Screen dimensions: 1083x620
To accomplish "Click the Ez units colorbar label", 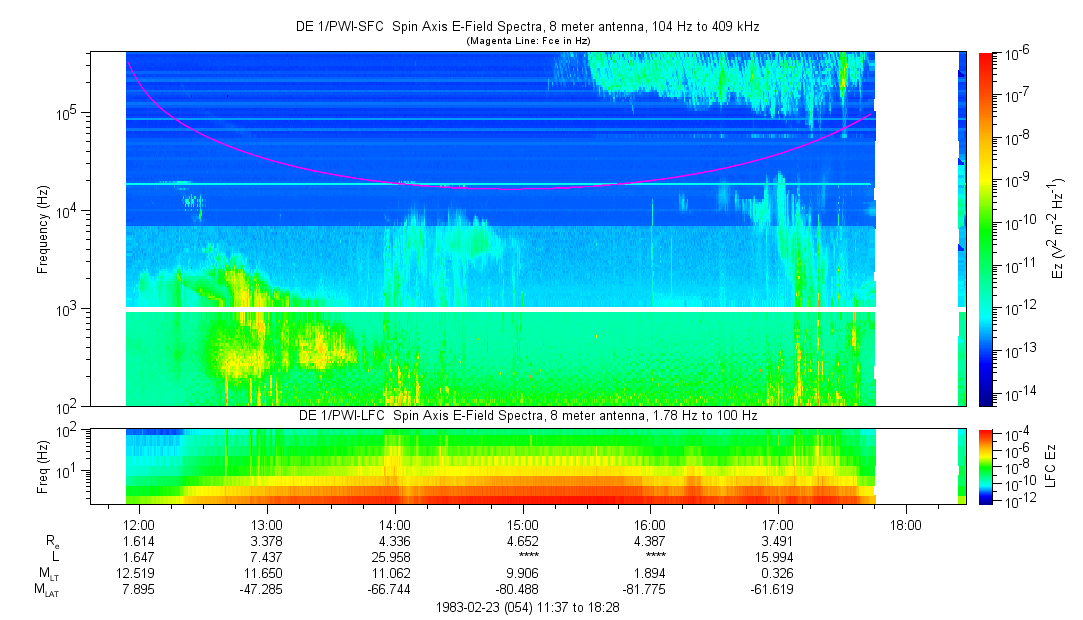I will 1057,229.
